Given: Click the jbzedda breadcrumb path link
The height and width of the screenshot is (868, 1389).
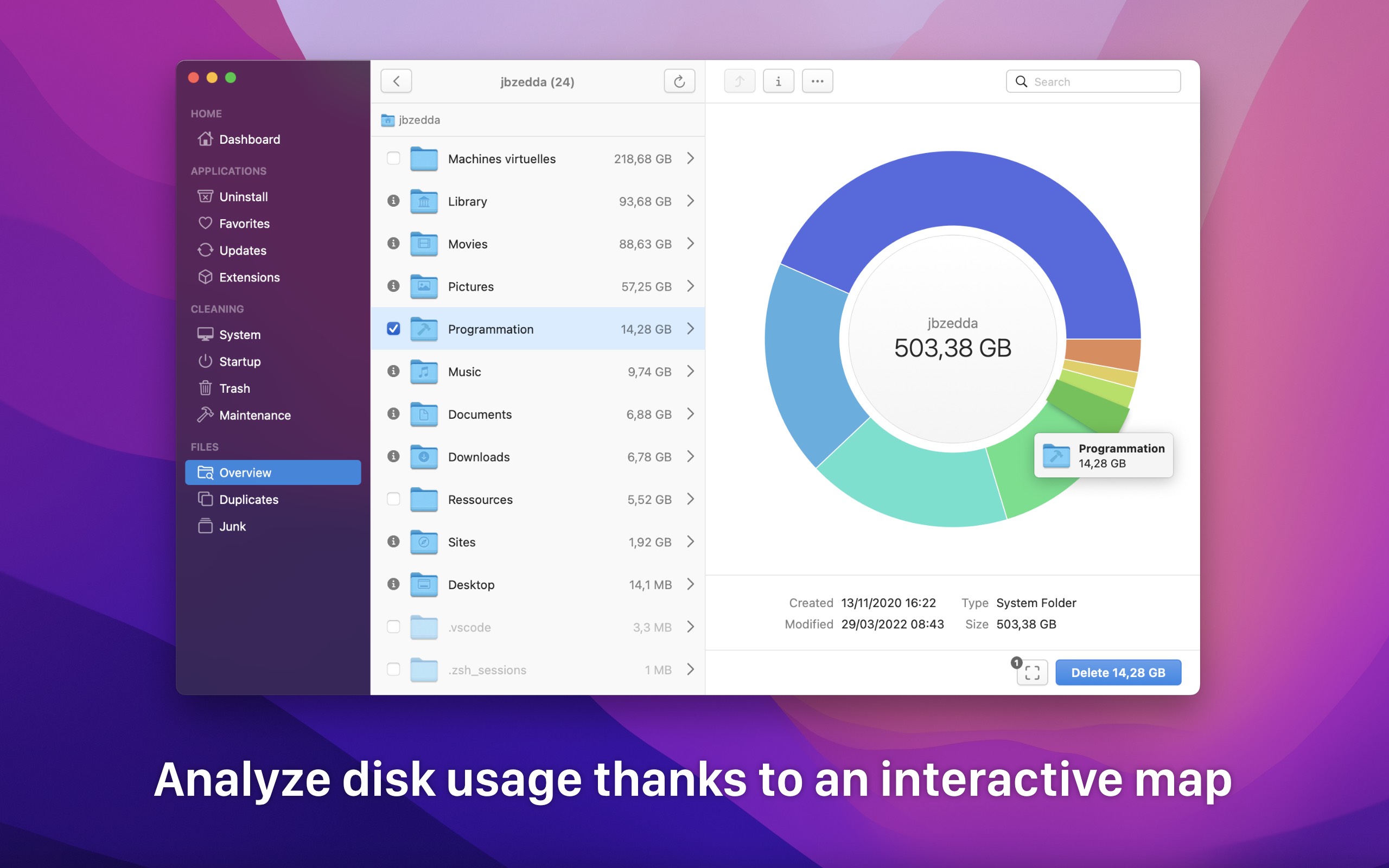Looking at the screenshot, I should tap(418, 120).
